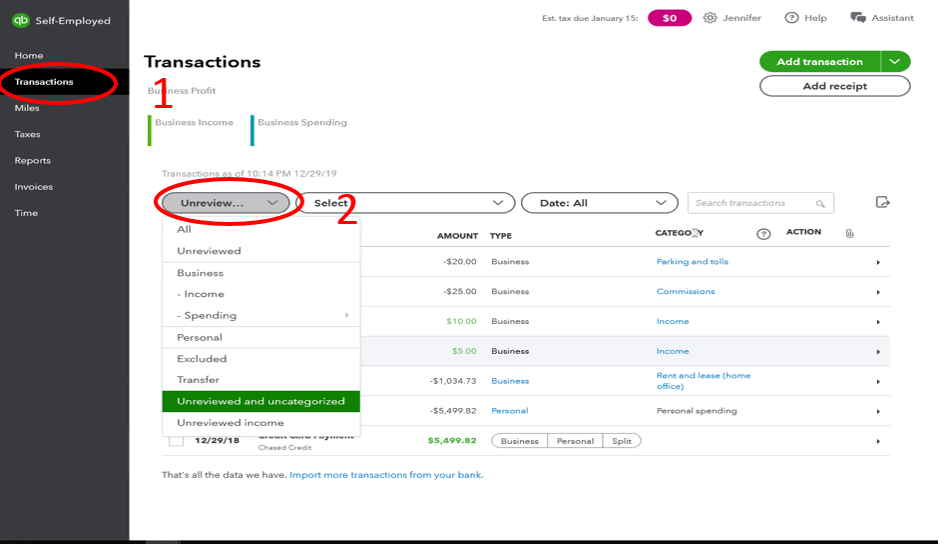951x547 pixels.
Task: Click the Personal spending category text
Action: click(697, 411)
